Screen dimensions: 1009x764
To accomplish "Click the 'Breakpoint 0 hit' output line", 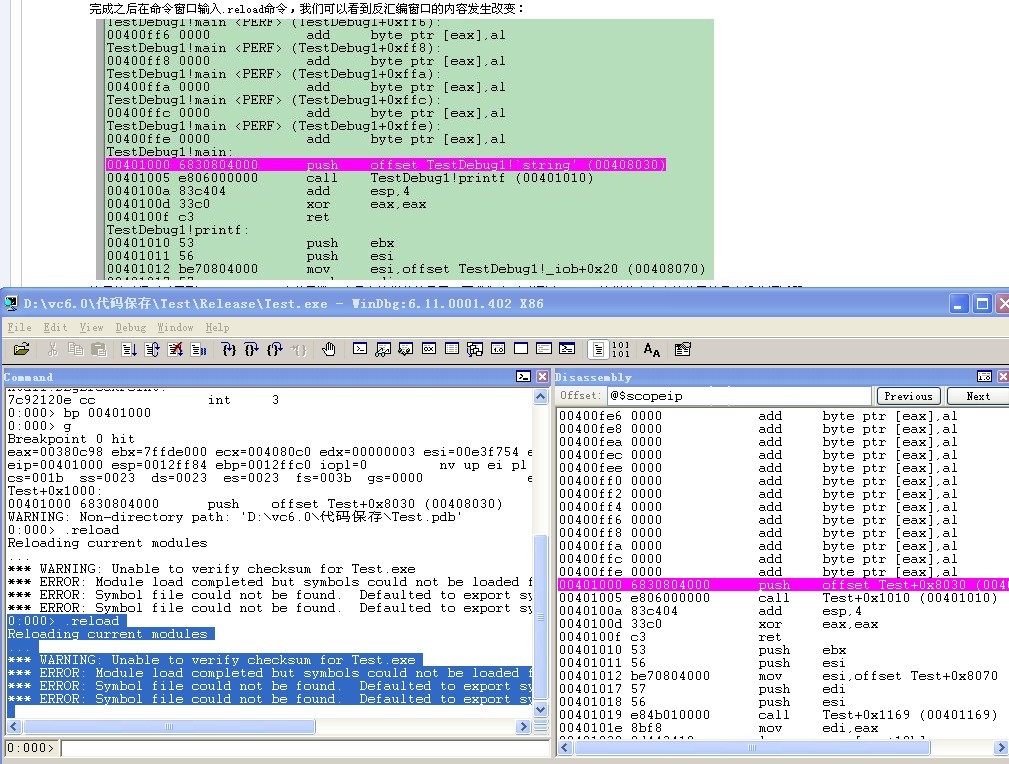I will pos(71,438).
